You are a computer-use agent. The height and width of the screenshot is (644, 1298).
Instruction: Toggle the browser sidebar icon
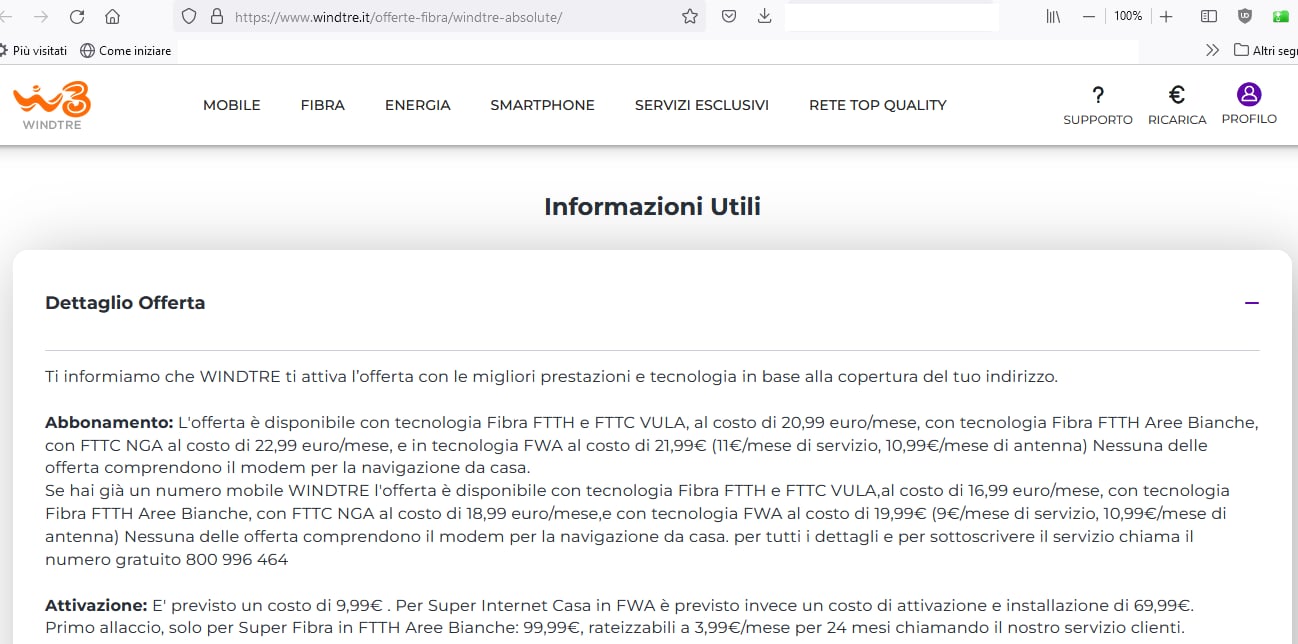click(x=1209, y=16)
